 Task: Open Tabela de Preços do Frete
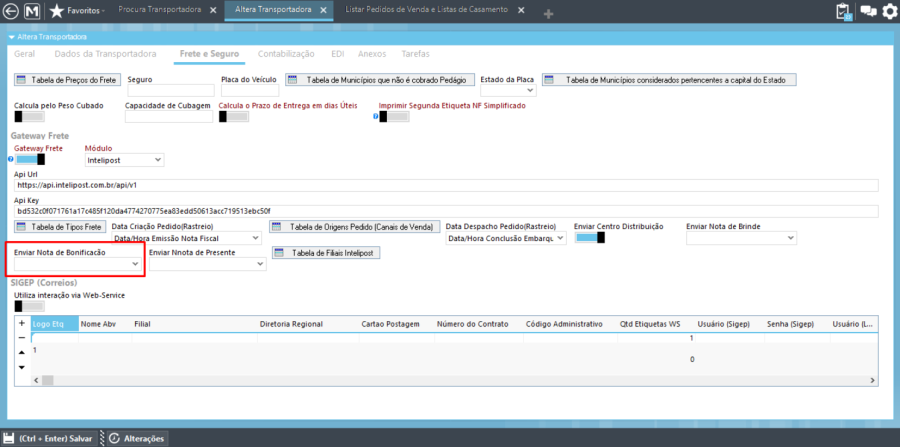[68, 80]
